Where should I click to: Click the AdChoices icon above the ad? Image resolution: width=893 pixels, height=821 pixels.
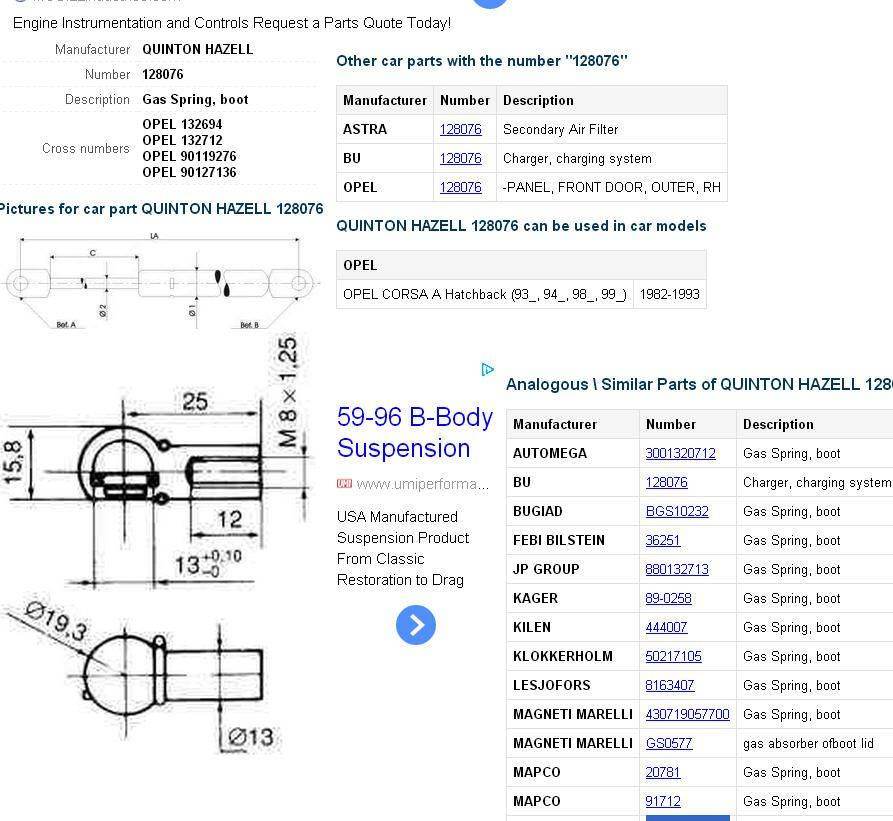(487, 370)
